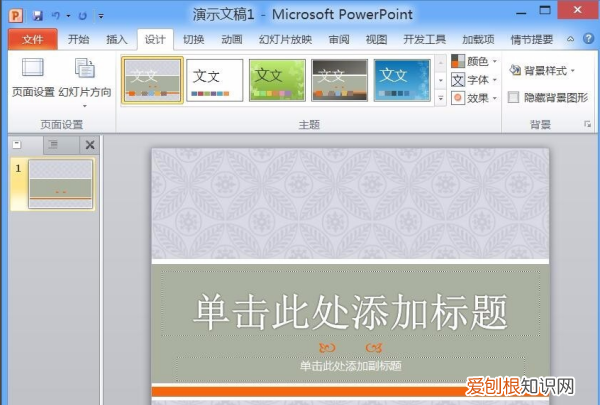
Task: Click the 效果 (Effects) theme icon
Action: point(458,98)
